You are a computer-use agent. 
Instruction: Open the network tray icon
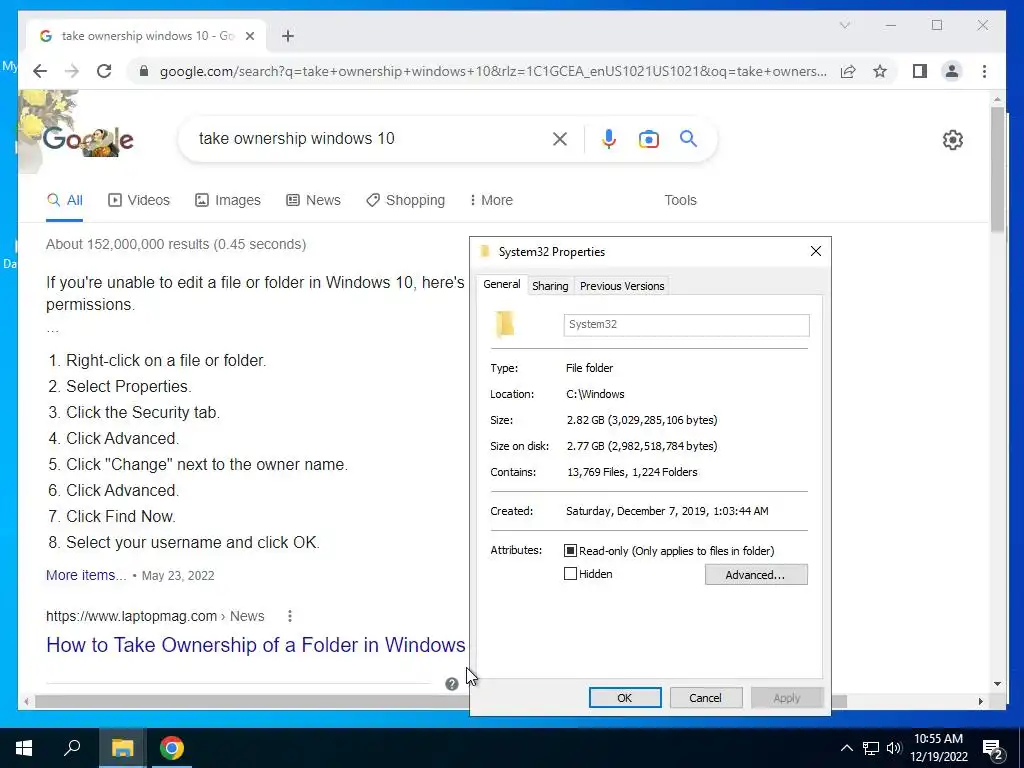(871, 748)
